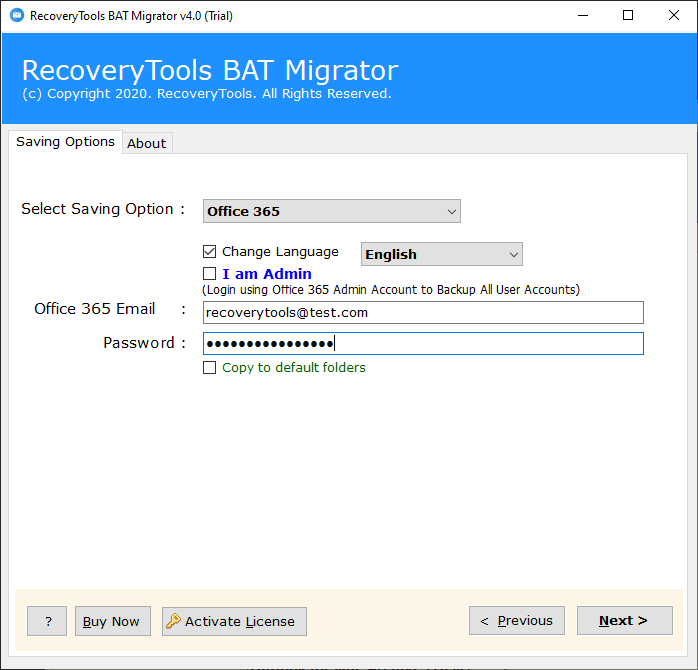Close the BAT Migrator window

pyautogui.click(x=674, y=16)
